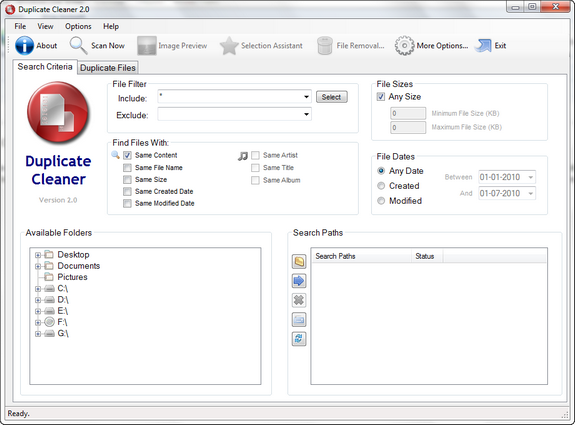Image resolution: width=575 pixels, height=425 pixels.
Task: Click the Include filter text field
Action: pos(230,97)
